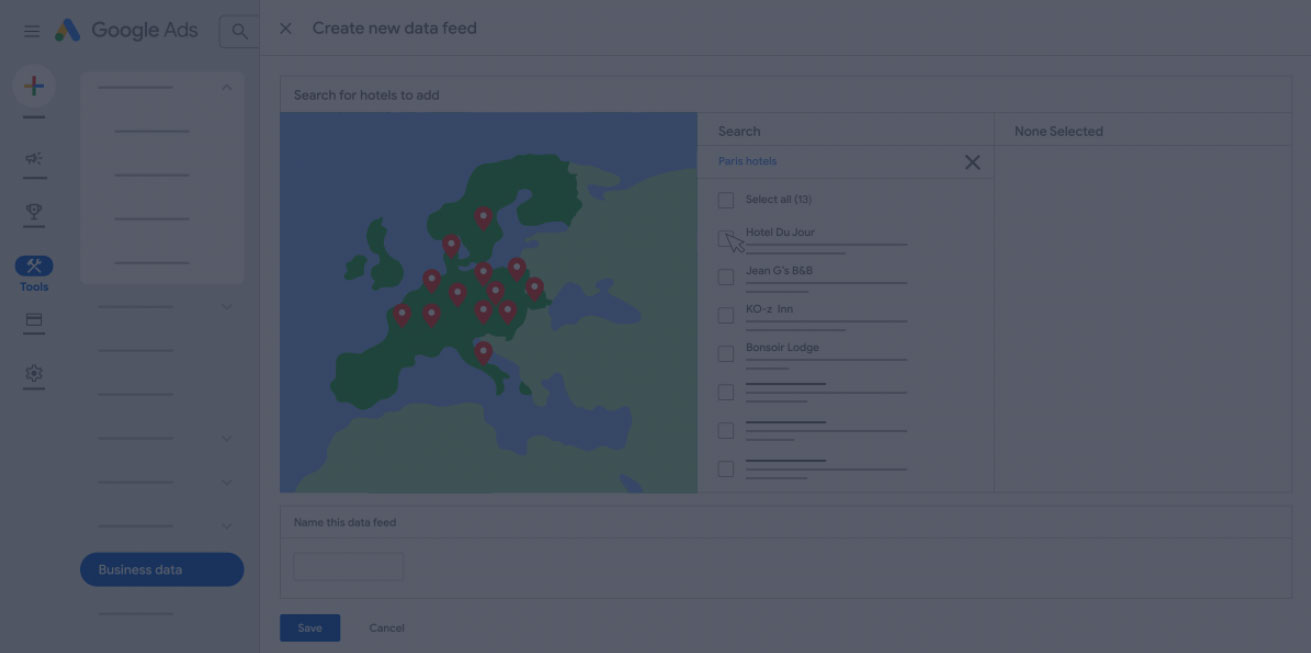Open the Tools wrench icon
Screen dimensions: 1311x653
click(x=34, y=266)
